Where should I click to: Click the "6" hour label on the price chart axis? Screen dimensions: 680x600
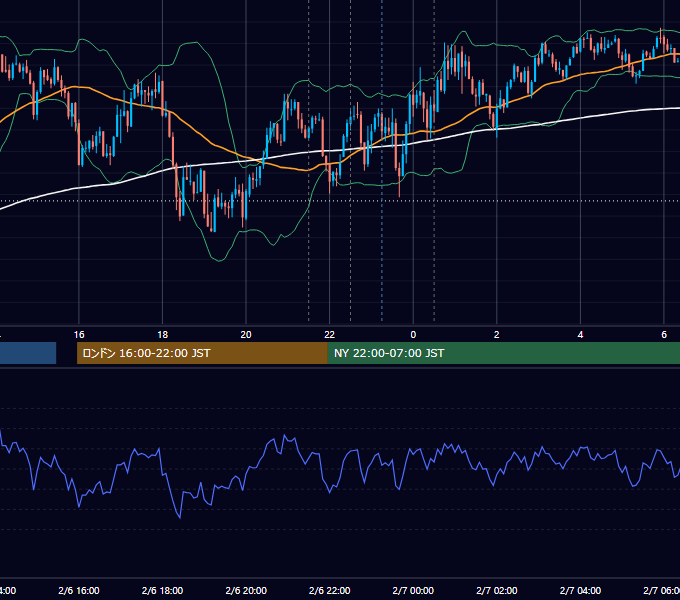tap(664, 335)
